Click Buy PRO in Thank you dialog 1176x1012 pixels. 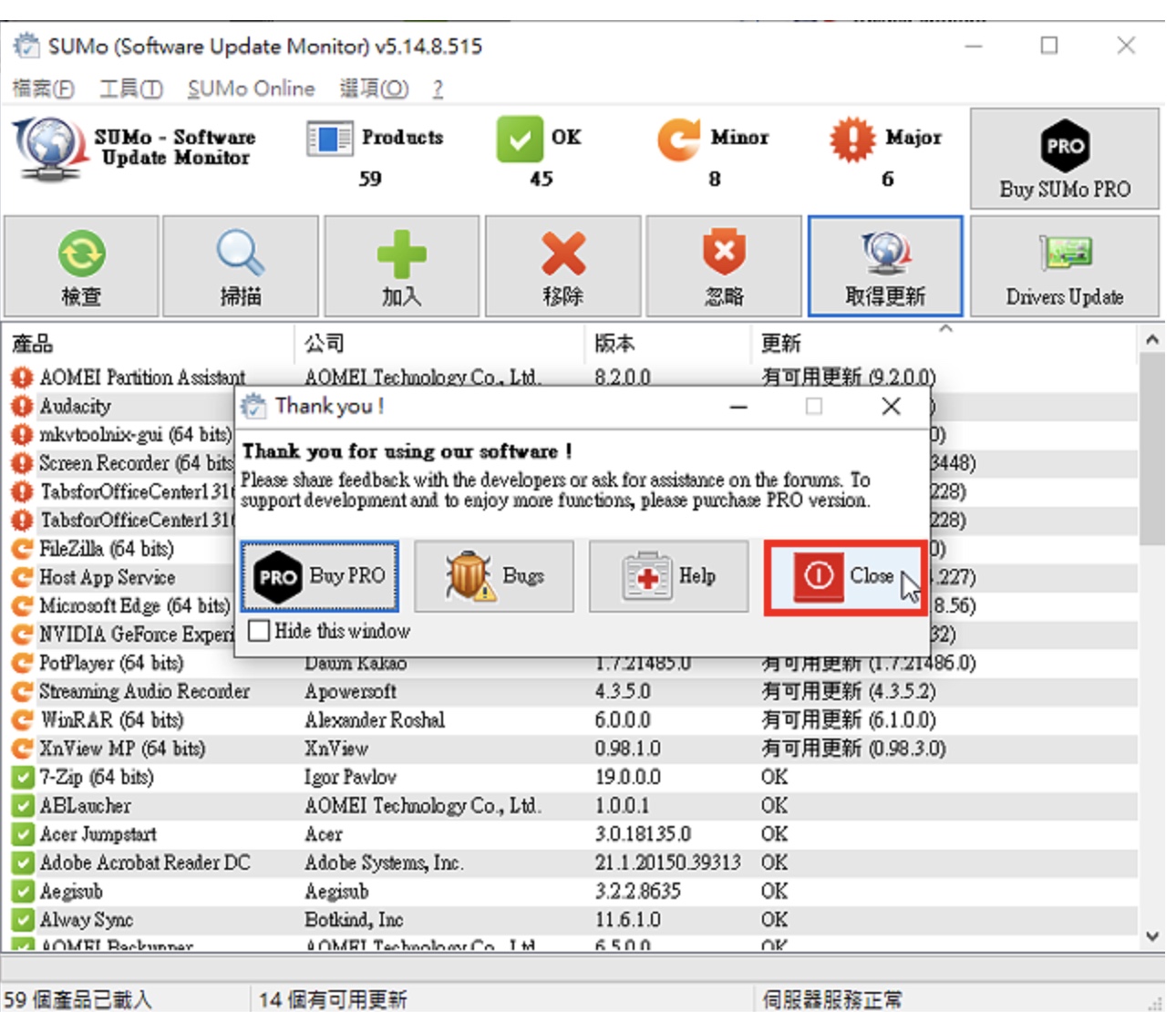pyautogui.click(x=320, y=576)
